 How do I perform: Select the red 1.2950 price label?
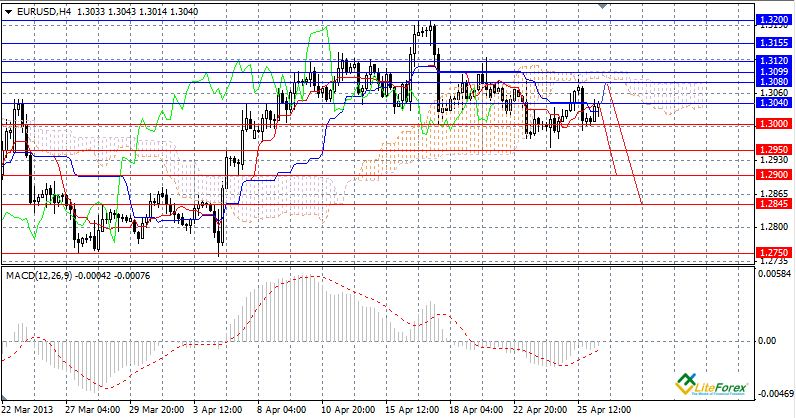[x=771, y=149]
